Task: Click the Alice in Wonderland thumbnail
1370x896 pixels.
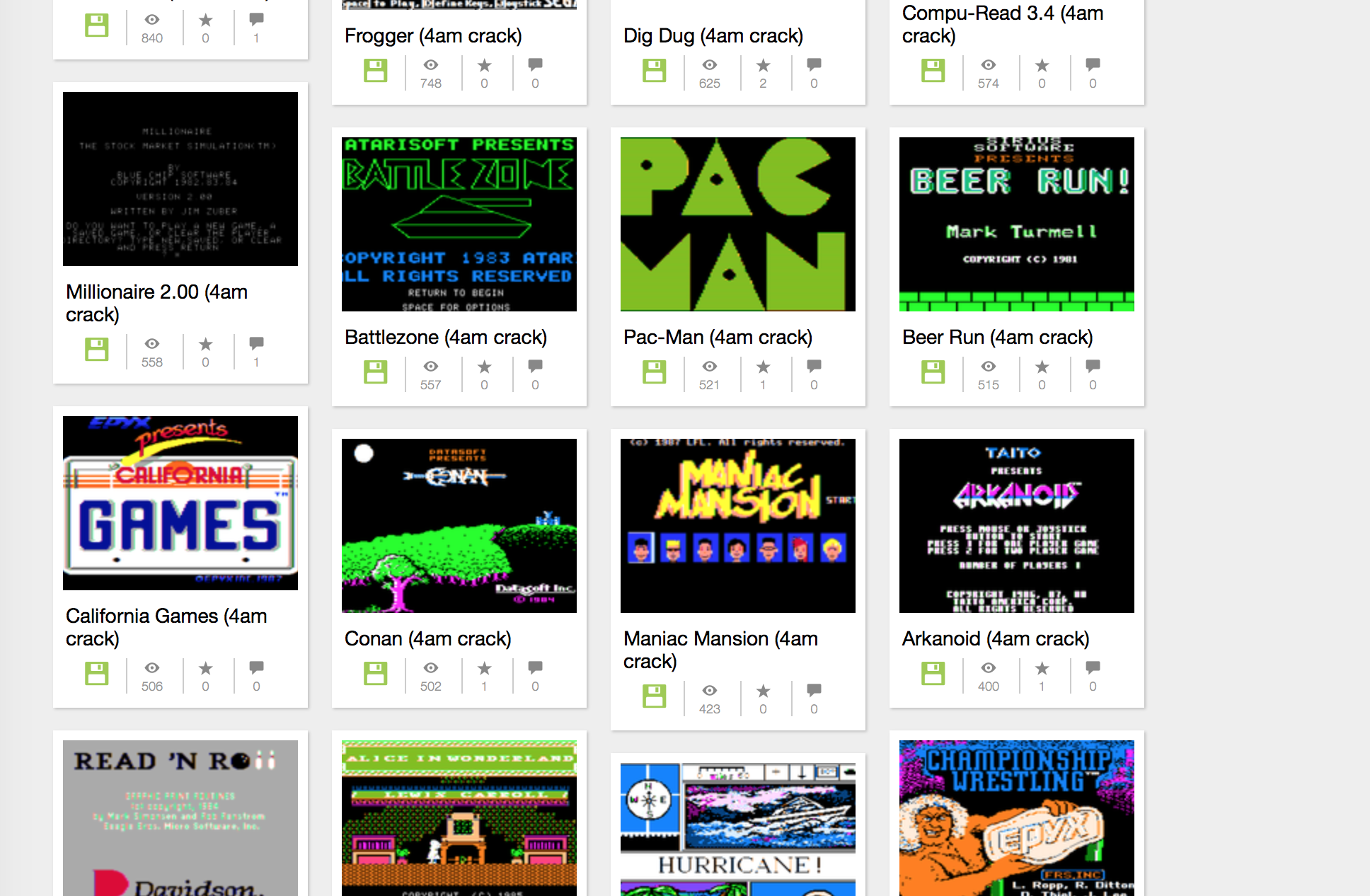Action: (459, 818)
